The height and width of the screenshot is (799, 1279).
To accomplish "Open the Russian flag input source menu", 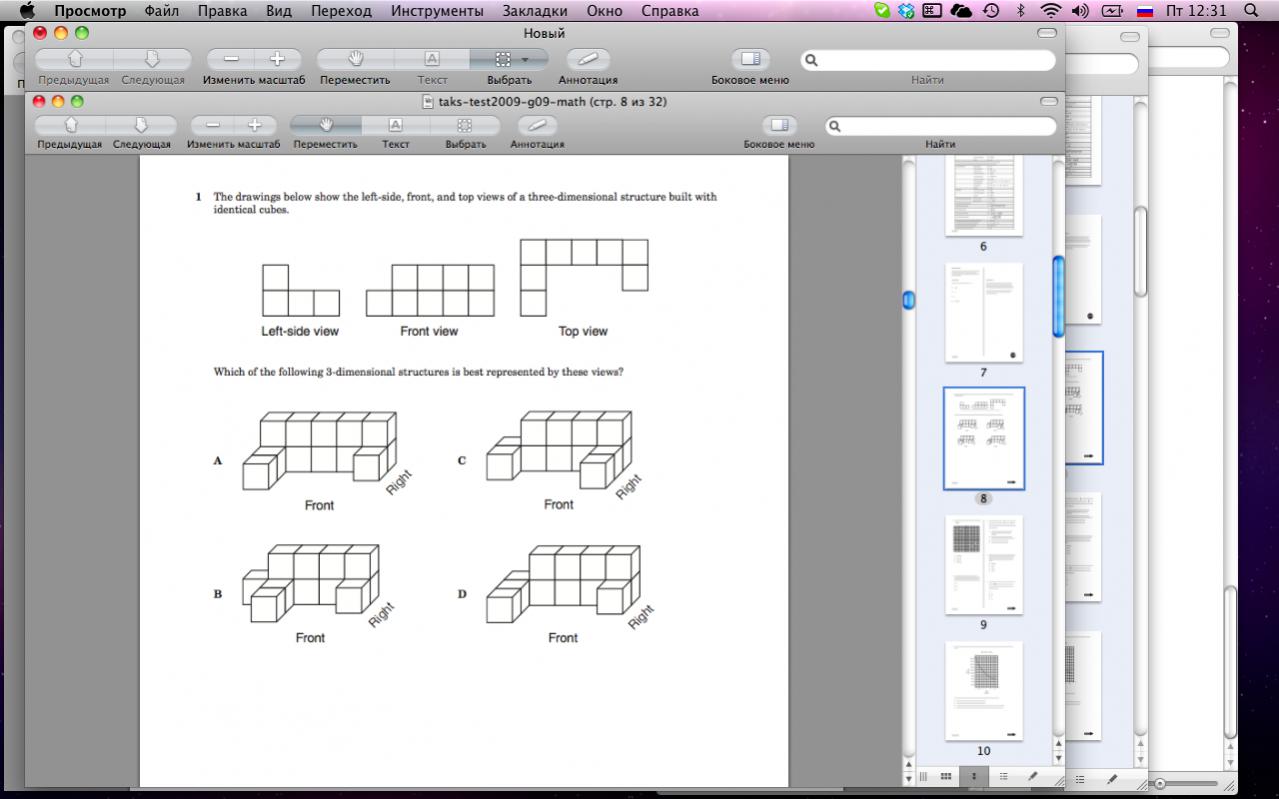I will coord(1145,11).
